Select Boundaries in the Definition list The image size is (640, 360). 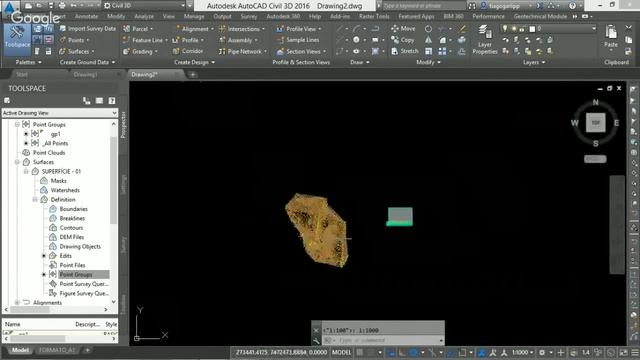[x=73, y=209]
